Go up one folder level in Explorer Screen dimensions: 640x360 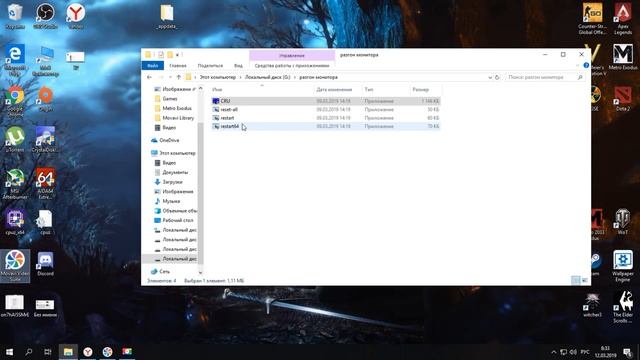178,77
